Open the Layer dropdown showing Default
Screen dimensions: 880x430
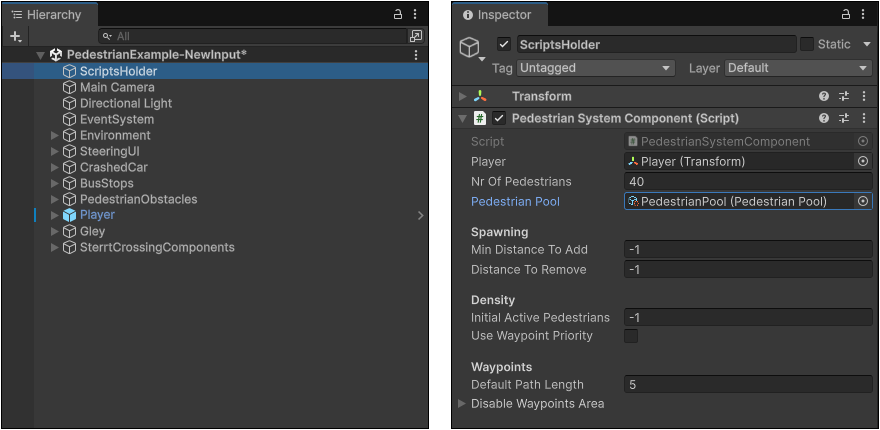point(798,68)
